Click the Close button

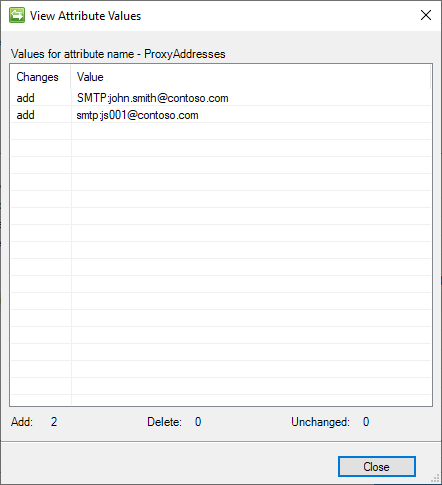[377, 466]
